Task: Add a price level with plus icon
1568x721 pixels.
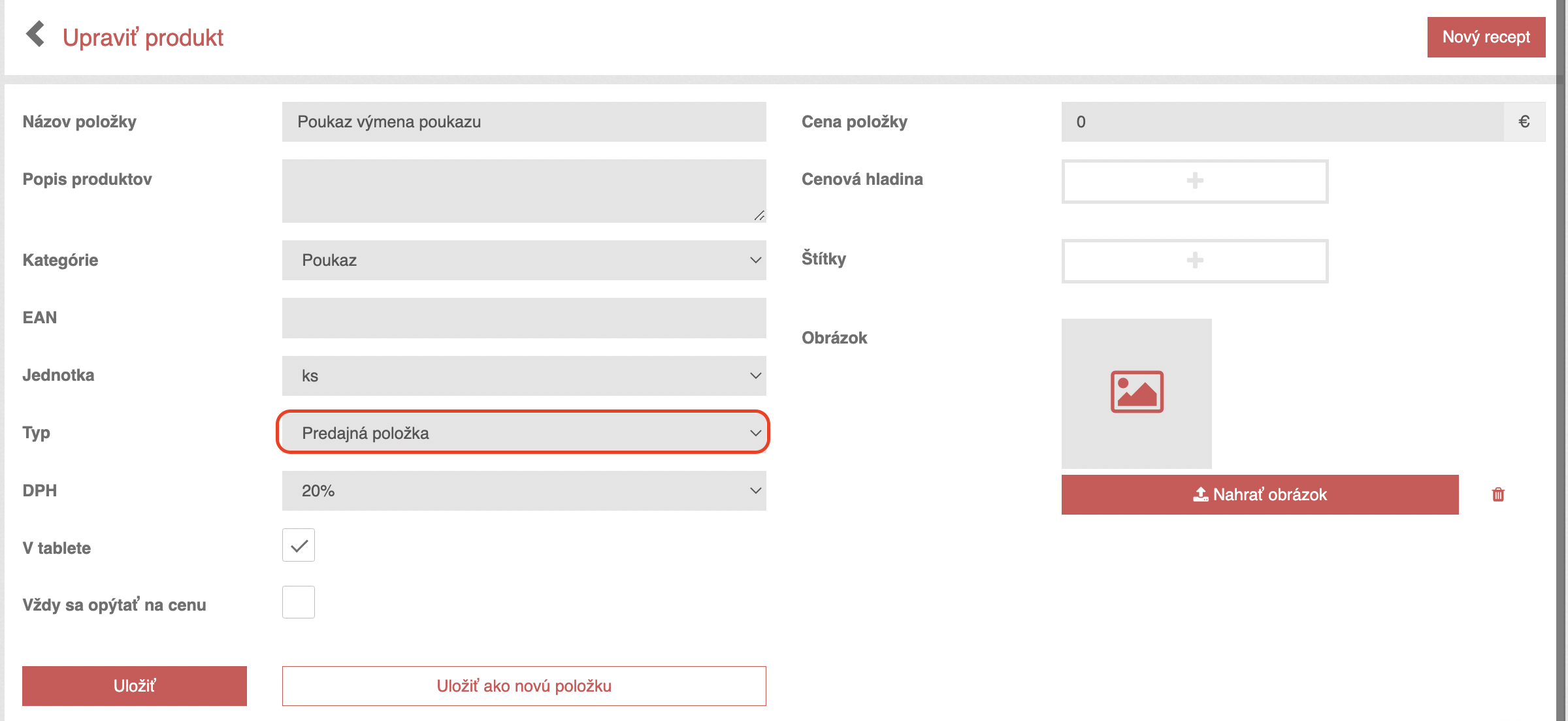Action: pyautogui.click(x=1194, y=181)
